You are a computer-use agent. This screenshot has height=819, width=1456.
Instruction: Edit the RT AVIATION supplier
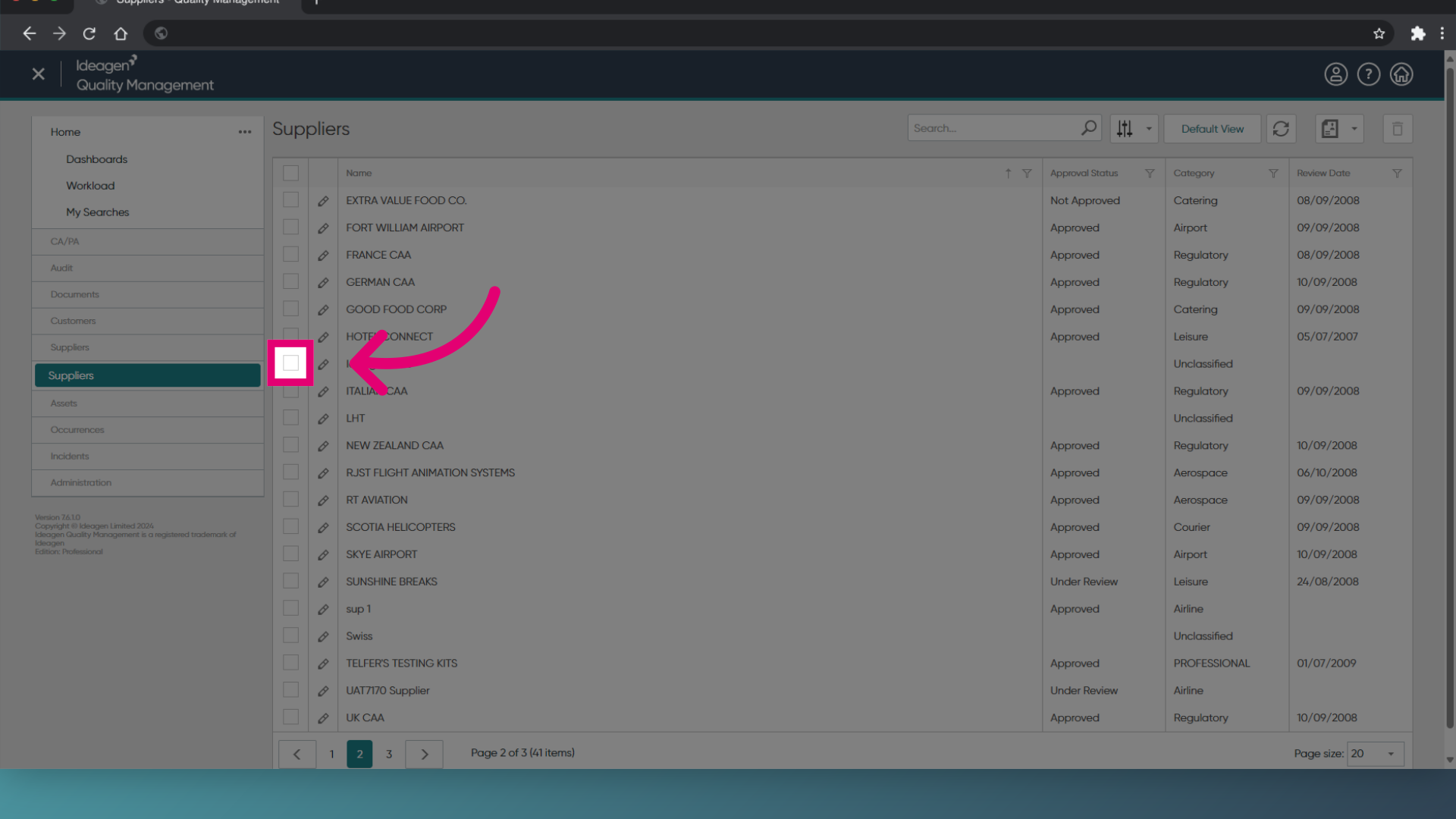click(323, 500)
